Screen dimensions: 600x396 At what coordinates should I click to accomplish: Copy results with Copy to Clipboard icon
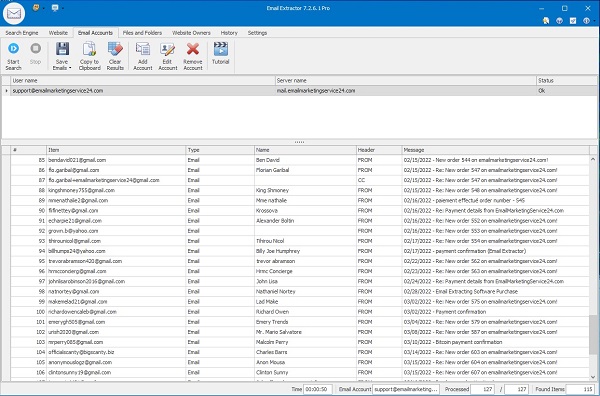[90, 49]
